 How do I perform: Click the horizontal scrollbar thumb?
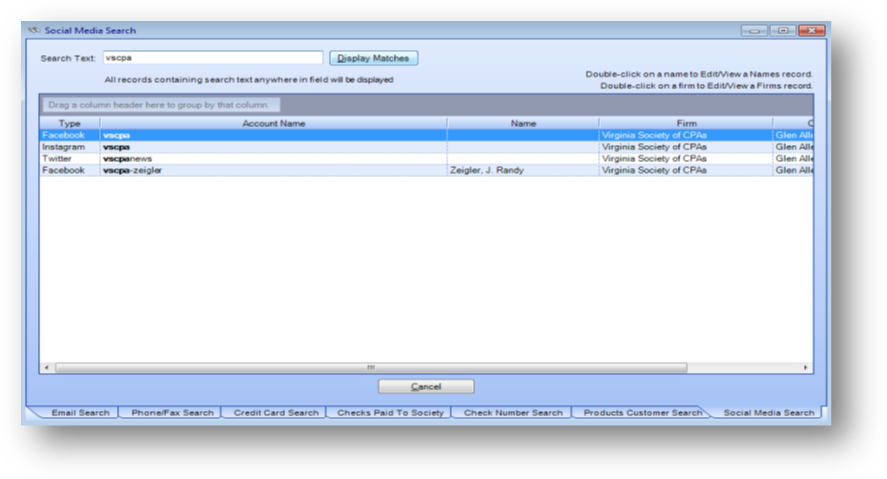pos(371,368)
